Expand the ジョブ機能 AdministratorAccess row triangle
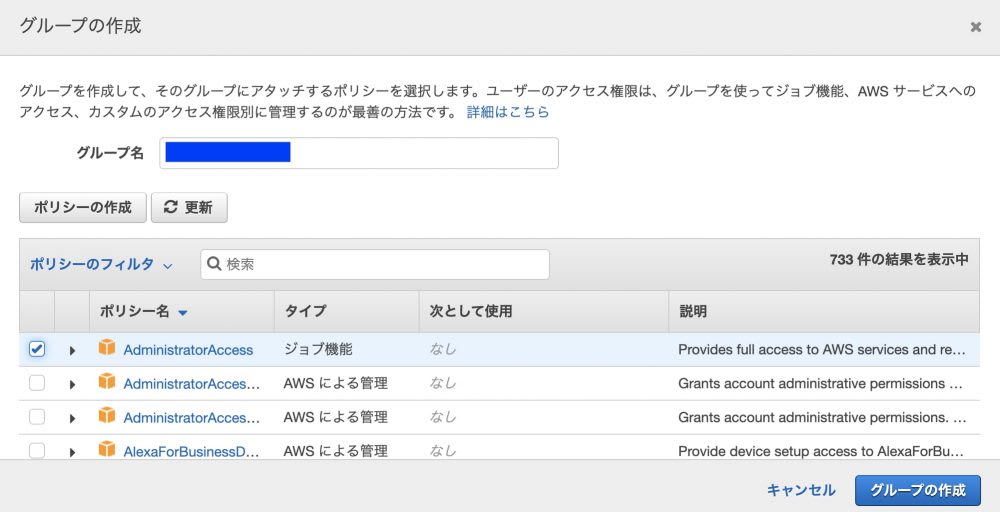Viewport: 1000px width, 512px height. [x=72, y=350]
